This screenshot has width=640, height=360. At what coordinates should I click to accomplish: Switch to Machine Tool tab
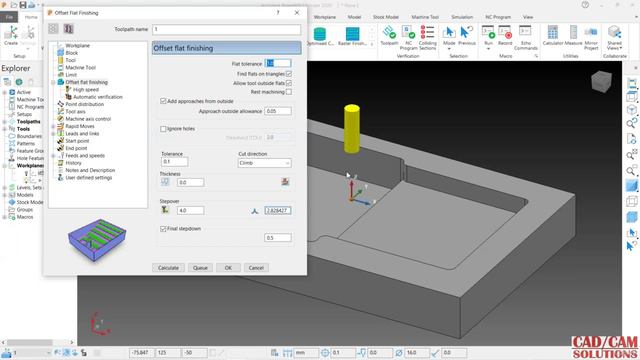point(425,17)
